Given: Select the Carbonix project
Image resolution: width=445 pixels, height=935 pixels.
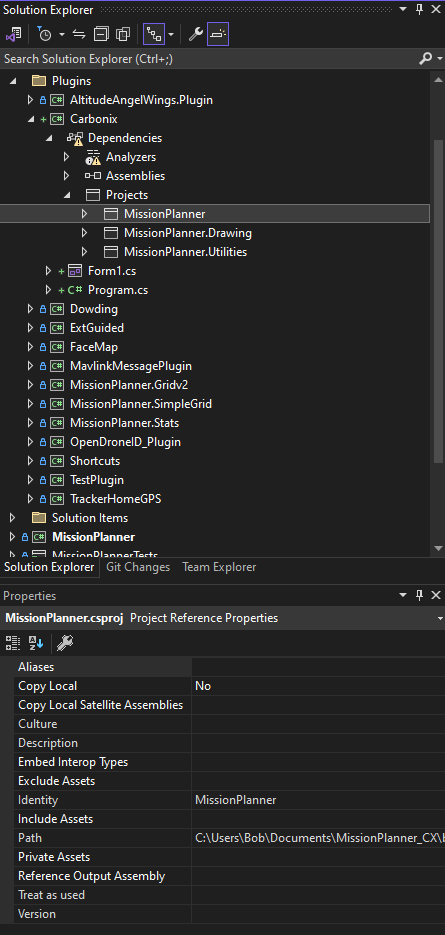Looking at the screenshot, I should [94, 119].
